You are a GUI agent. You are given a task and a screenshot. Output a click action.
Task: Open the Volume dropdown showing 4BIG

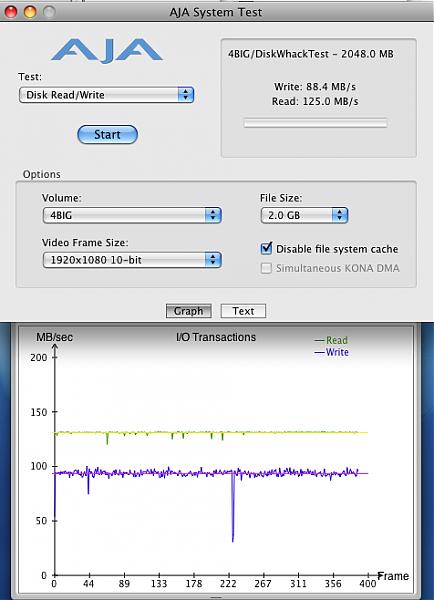(132, 215)
